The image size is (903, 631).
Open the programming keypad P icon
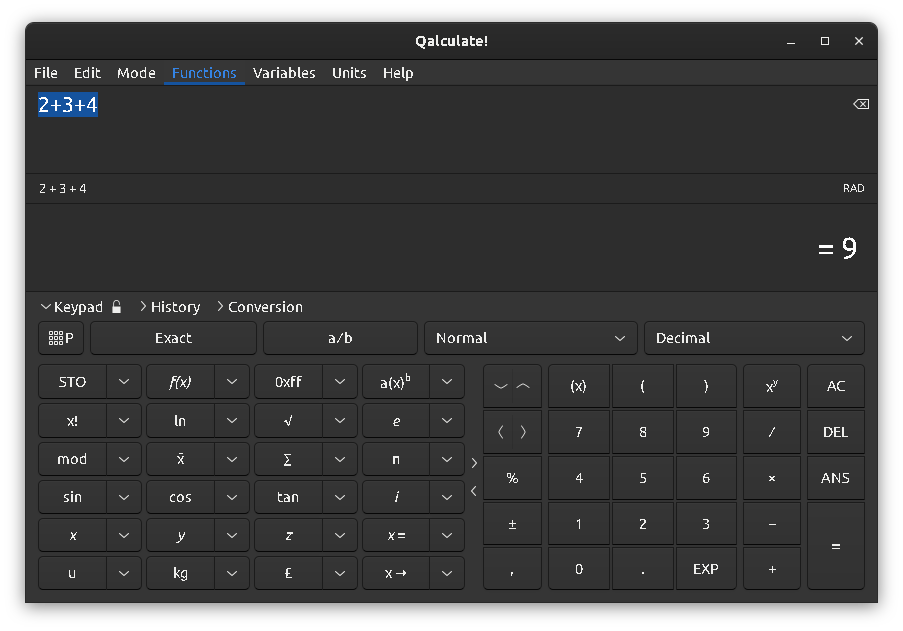pos(61,338)
